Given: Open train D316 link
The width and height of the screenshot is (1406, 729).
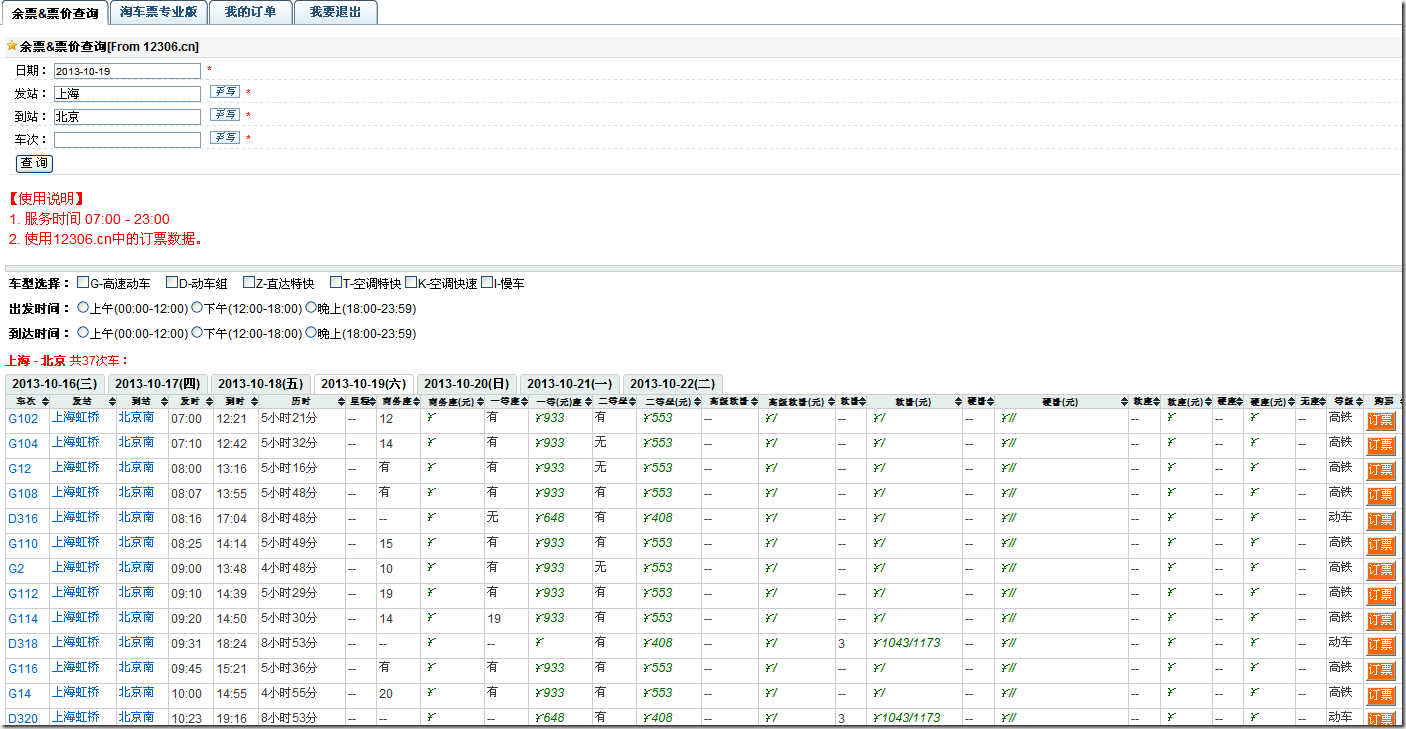Looking at the screenshot, I should [23, 519].
